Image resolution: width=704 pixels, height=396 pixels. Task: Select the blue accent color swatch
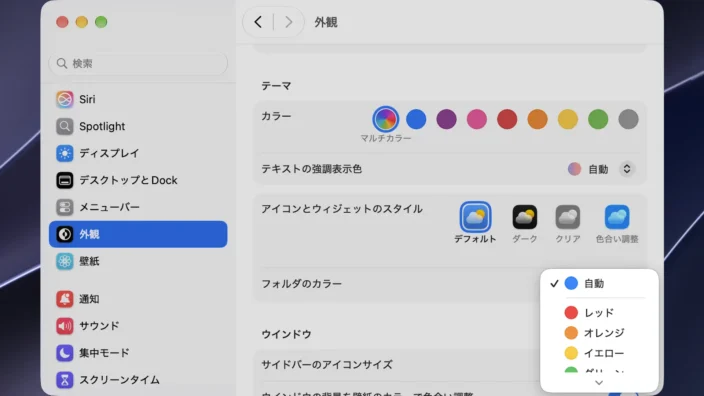[416, 119]
